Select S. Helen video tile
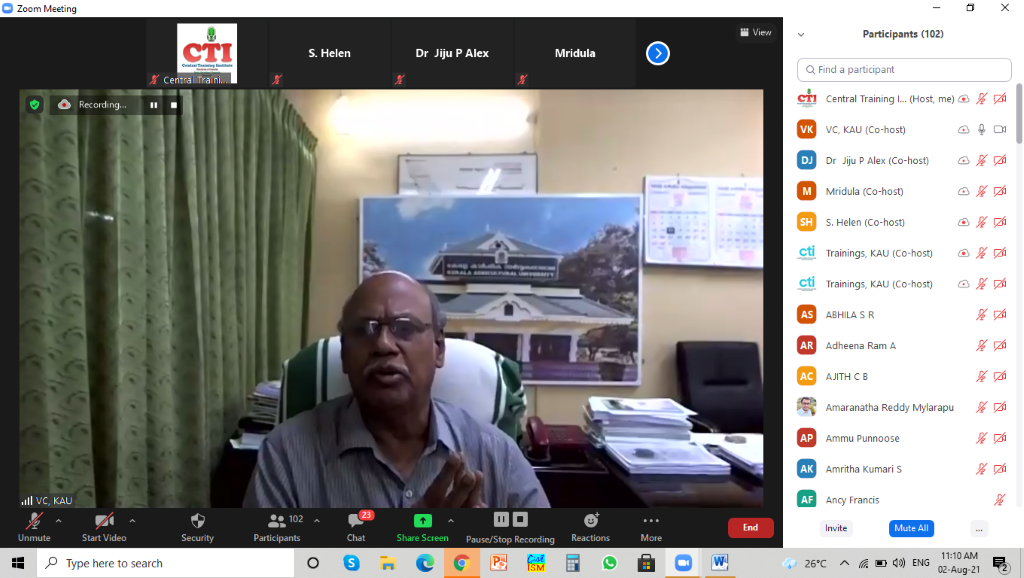 pos(330,54)
